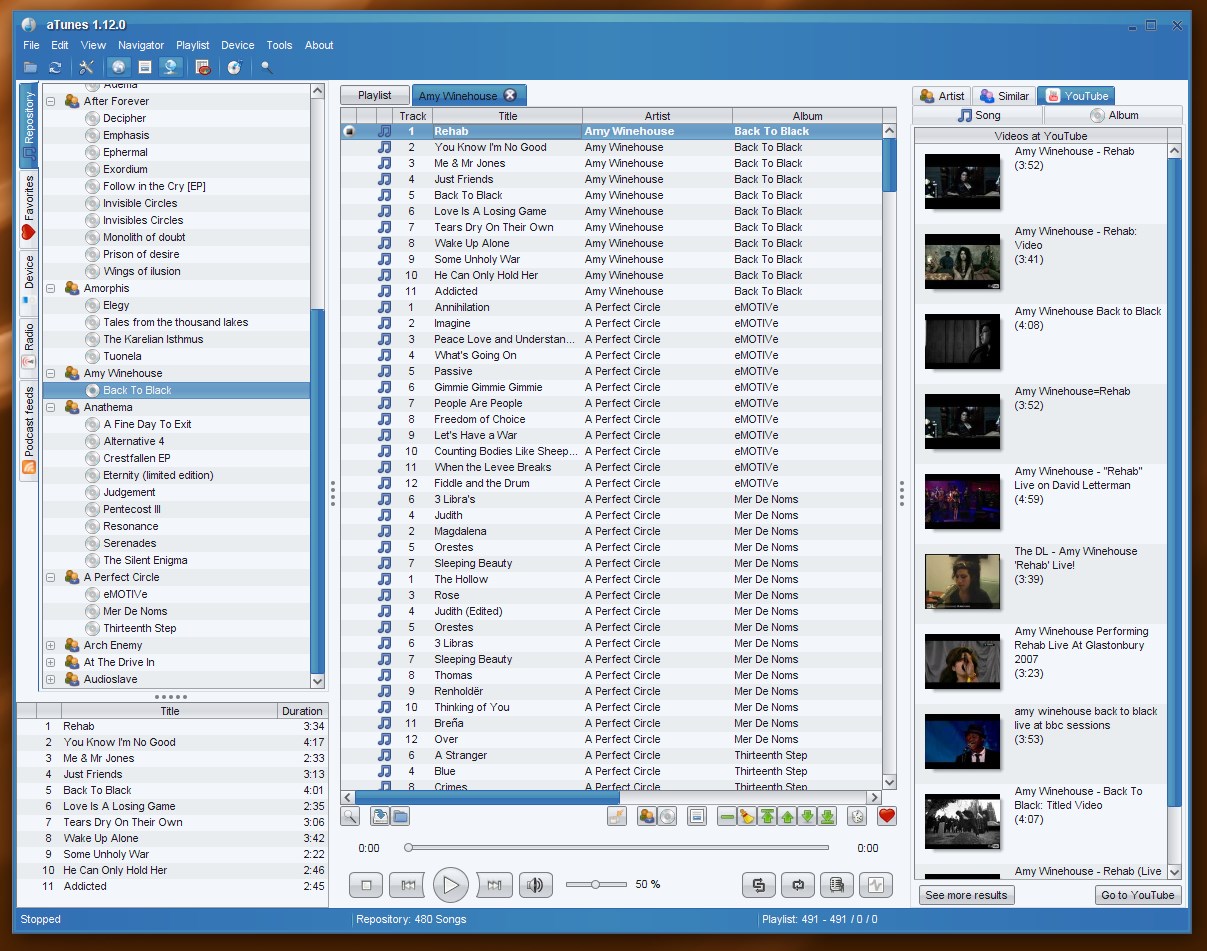Viewport: 1207px width, 951px height.
Task: Toggle repeat playback mode
Action: (798, 885)
